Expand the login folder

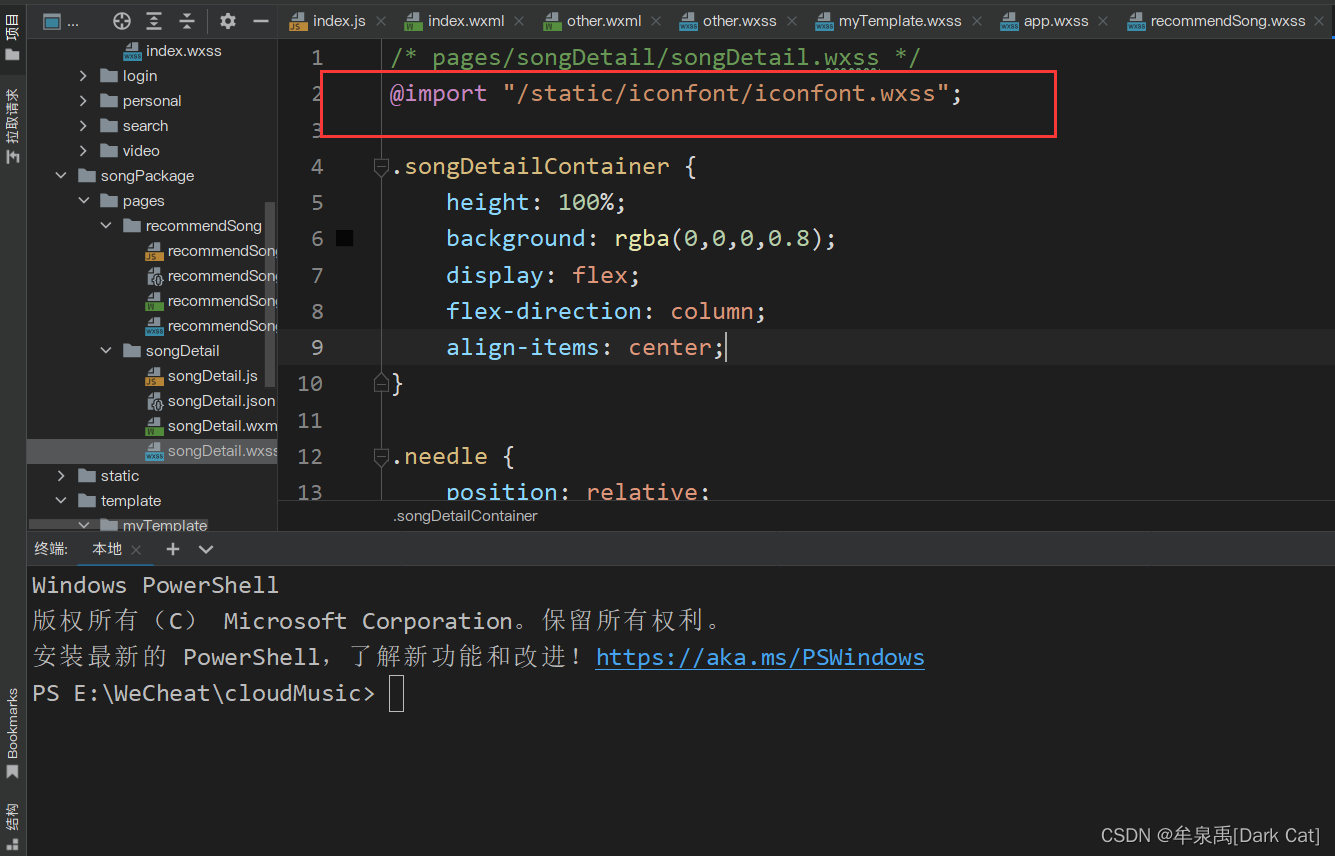[84, 76]
